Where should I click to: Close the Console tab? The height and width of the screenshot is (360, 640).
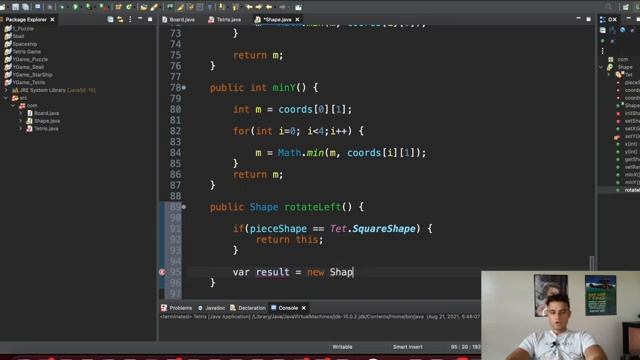304,308
